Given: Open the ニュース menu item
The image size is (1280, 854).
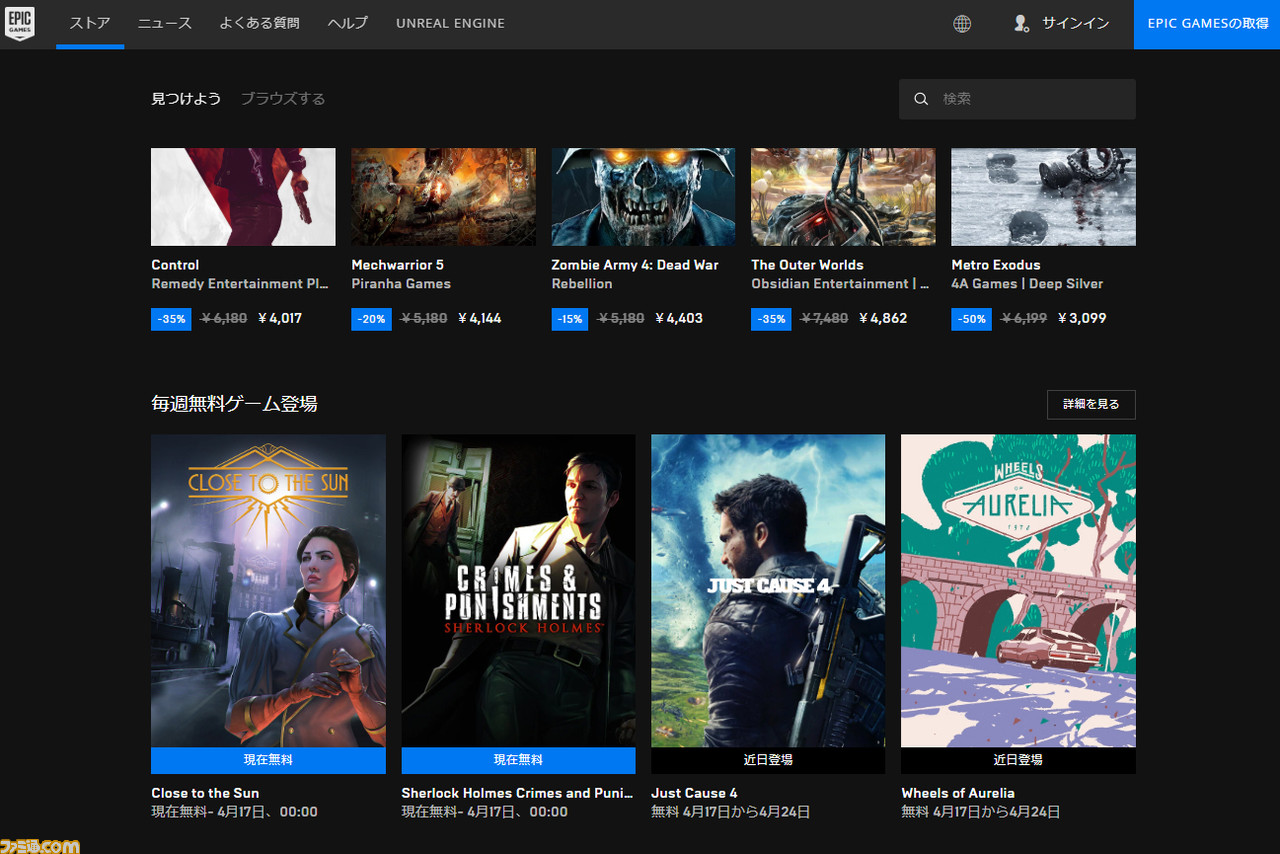Looking at the screenshot, I should point(165,23).
